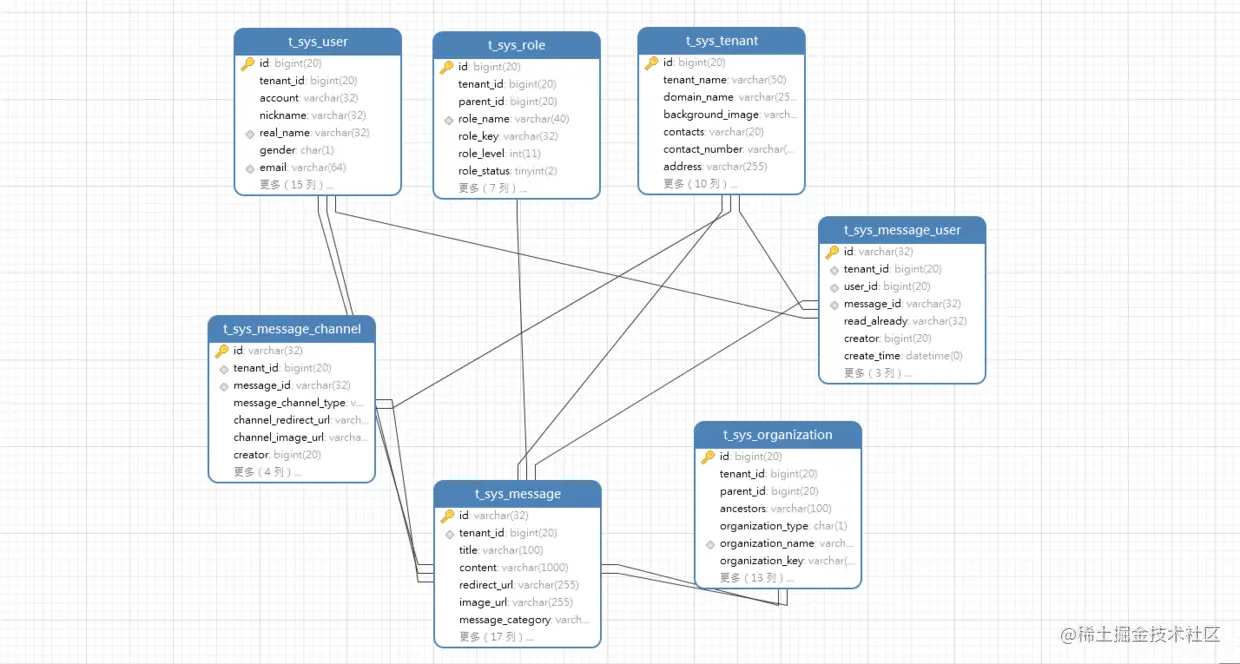The height and width of the screenshot is (664, 1240).
Task: Click the background_image column in t_sys_tenant
Action: [x=730, y=115]
